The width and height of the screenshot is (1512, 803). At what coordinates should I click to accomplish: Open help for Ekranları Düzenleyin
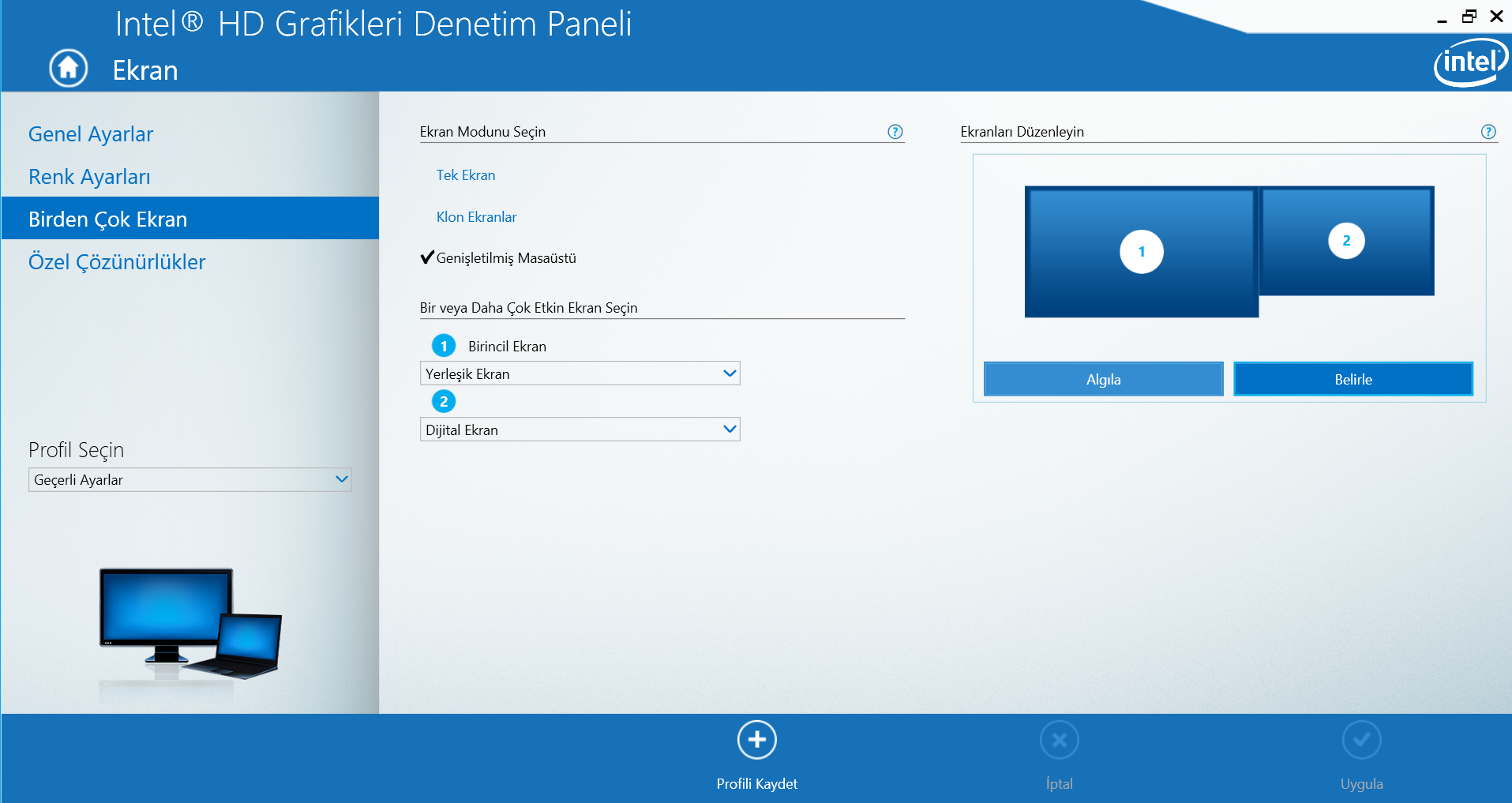pyautogui.click(x=1488, y=132)
